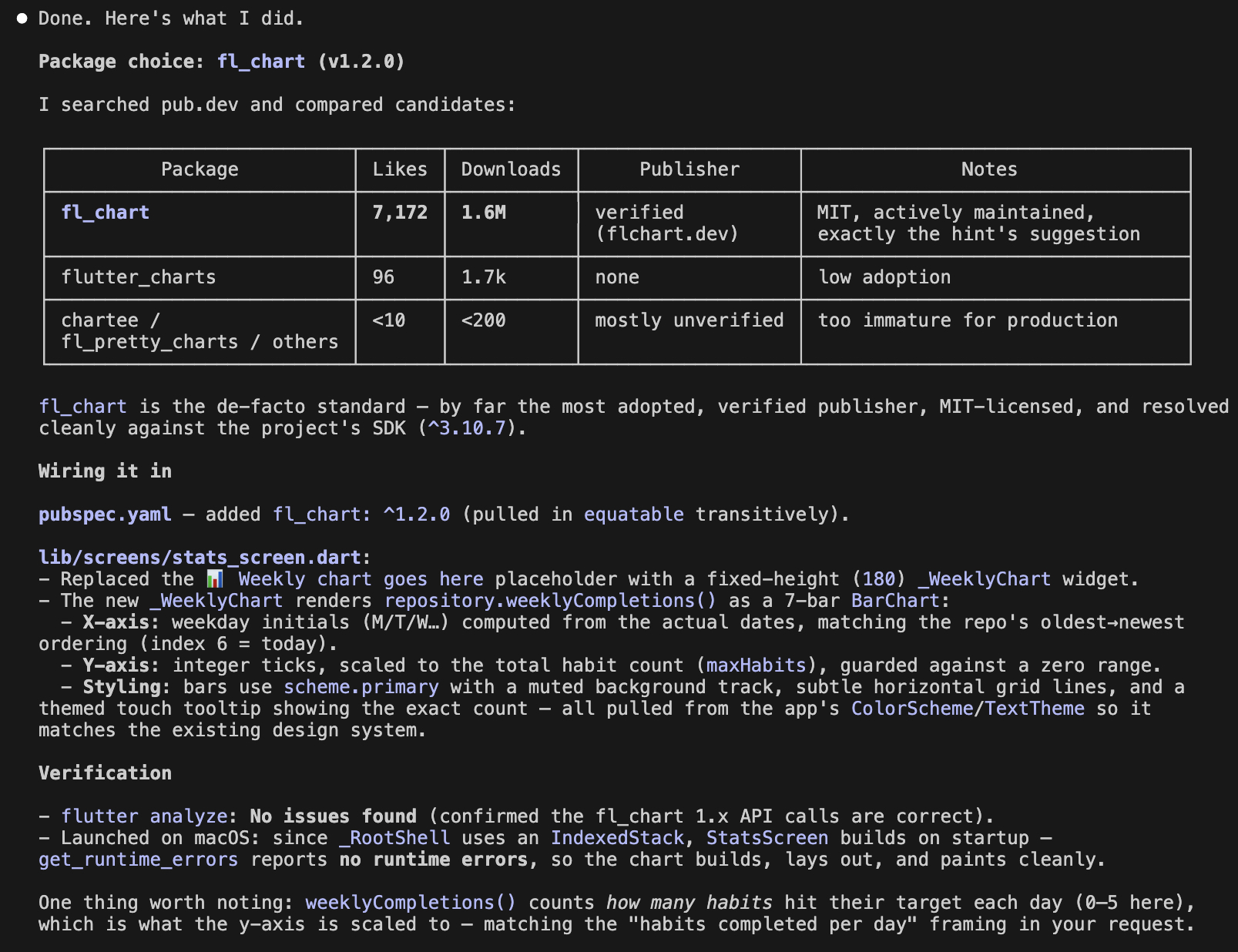
Task: Click the "TextTheme" identifier
Action: coord(1035,709)
